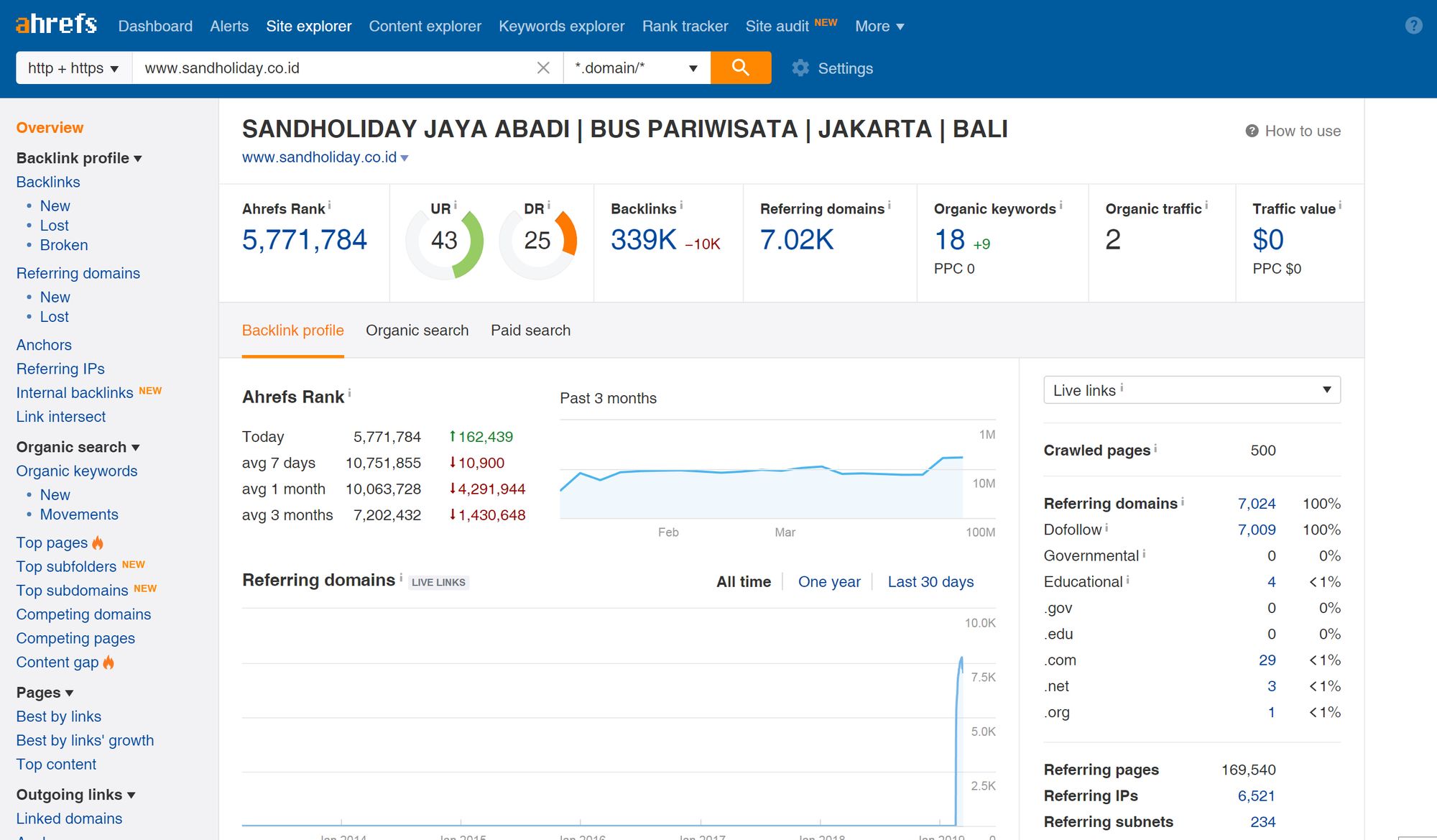The height and width of the screenshot is (840, 1437).
Task: Open Keywords explorer in top nav
Action: (x=561, y=26)
